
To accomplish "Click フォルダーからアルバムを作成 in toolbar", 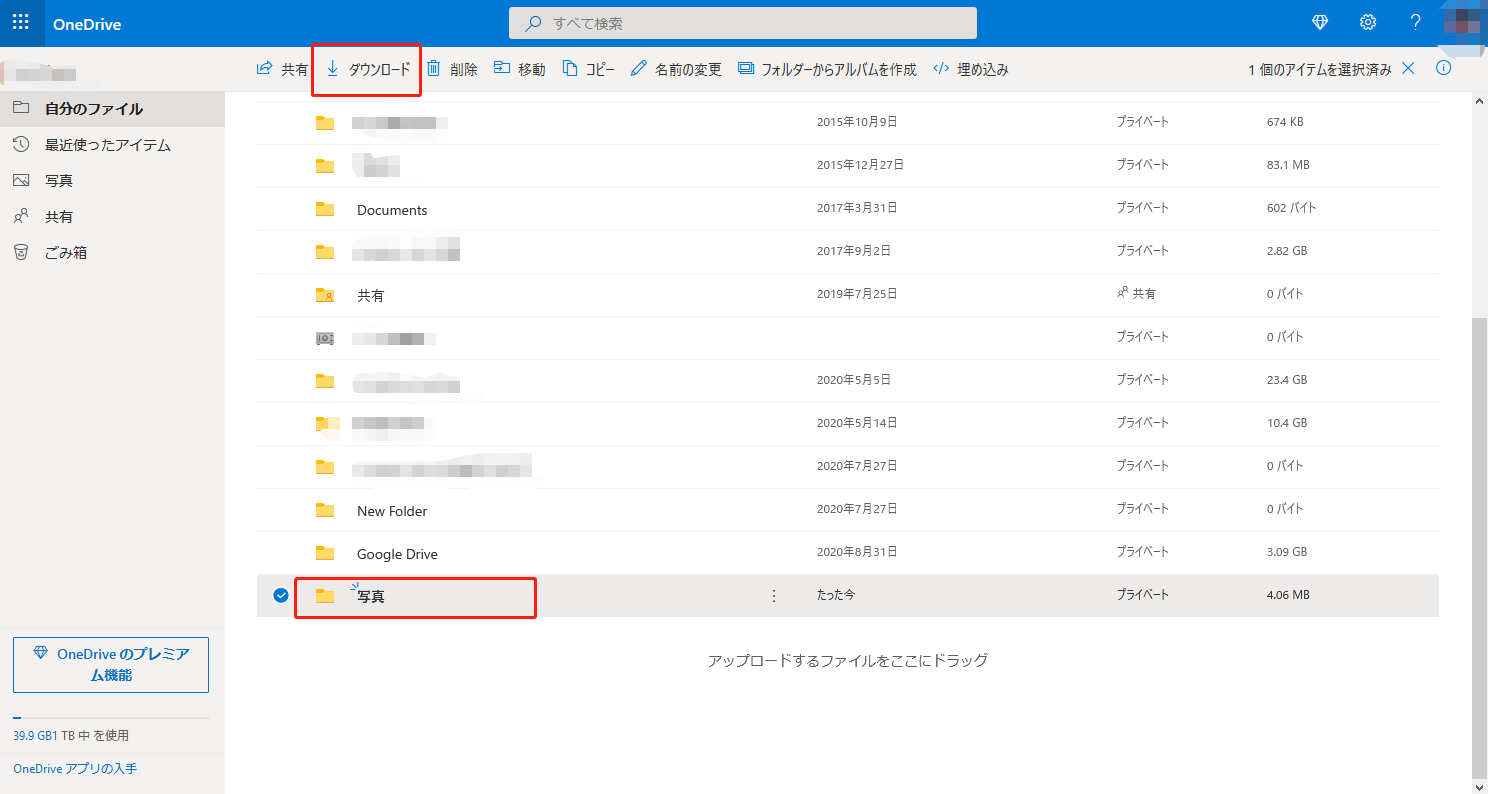I will [827, 69].
